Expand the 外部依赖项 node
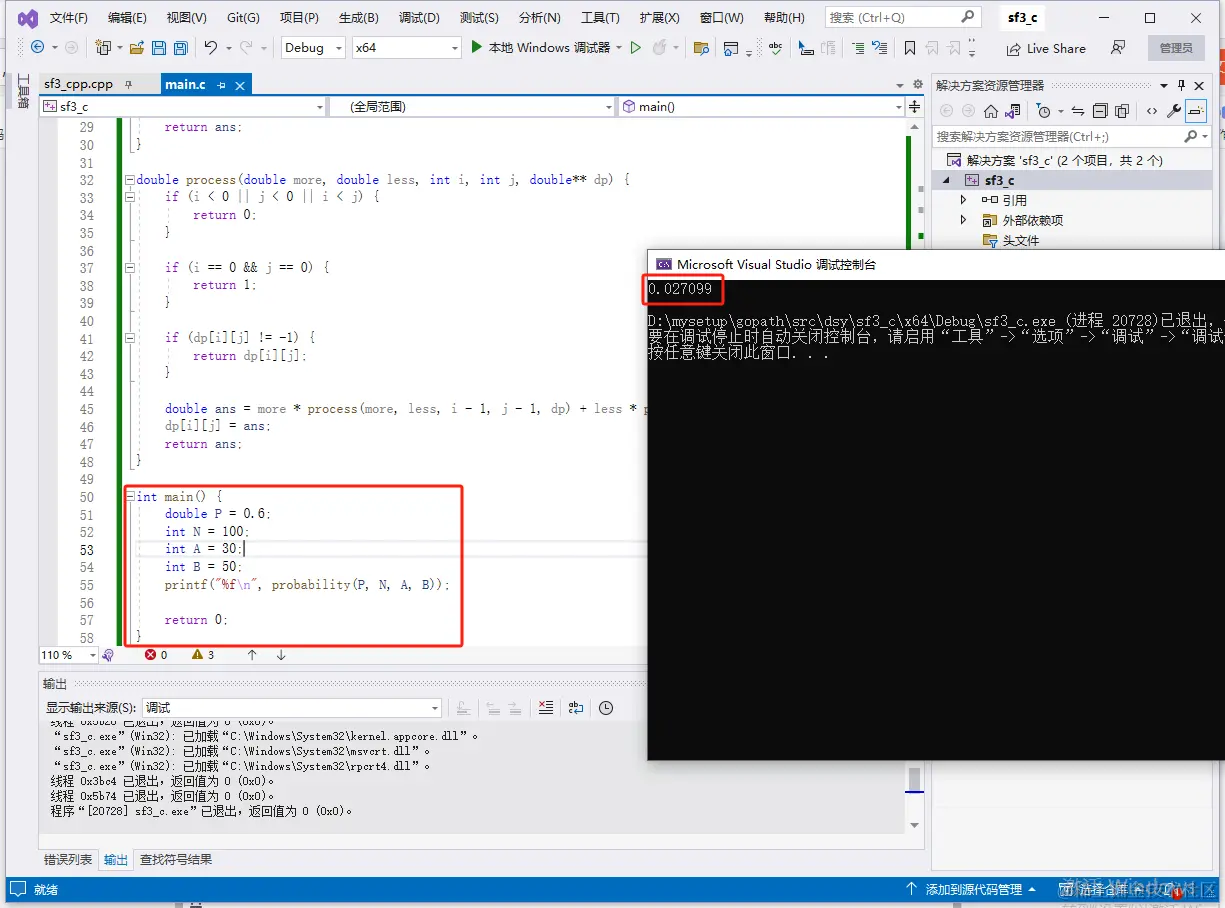The width and height of the screenshot is (1225, 908). [x=964, y=220]
